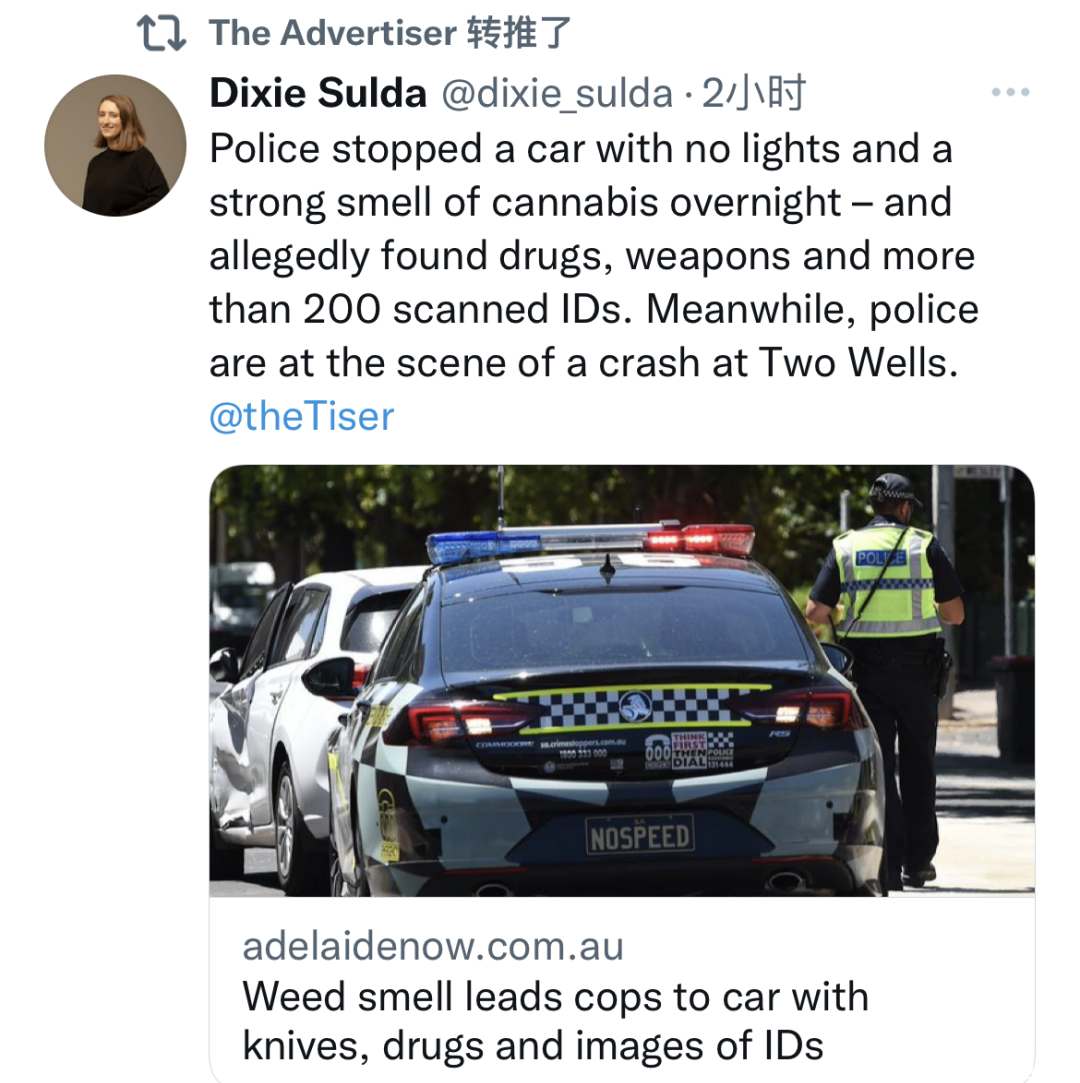Click the 'knives, drugs and images of IDs' line
Screen dimensions: 1080x1083
[532, 1046]
